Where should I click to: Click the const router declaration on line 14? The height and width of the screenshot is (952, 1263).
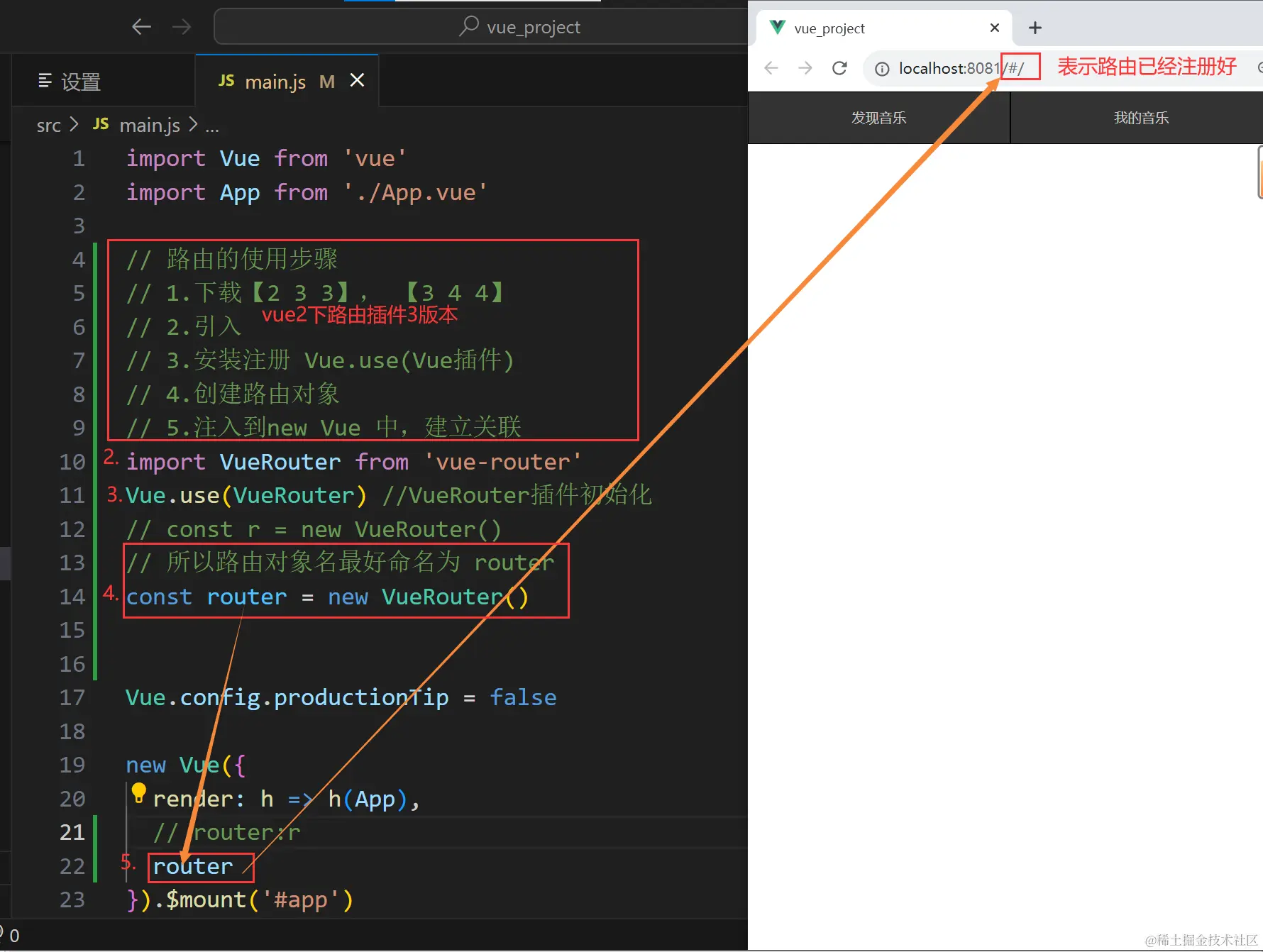click(x=327, y=597)
